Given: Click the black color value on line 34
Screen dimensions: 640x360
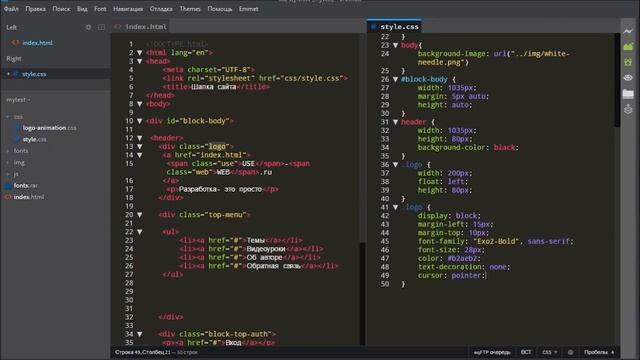Looking at the screenshot, I should [x=504, y=147].
